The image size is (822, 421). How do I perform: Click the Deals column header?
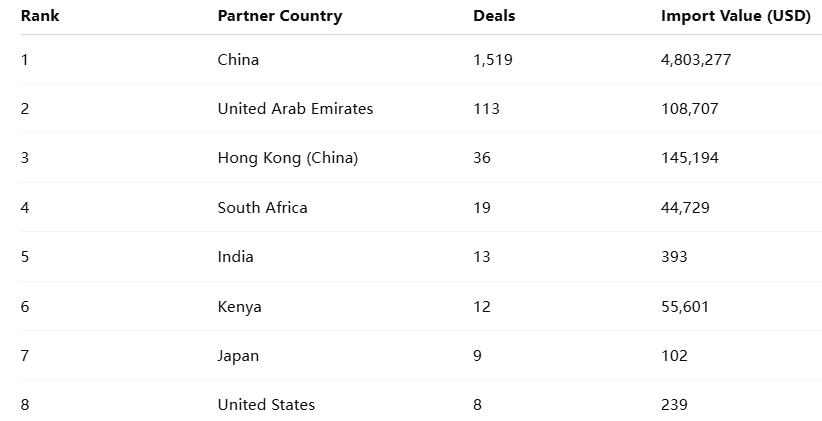(x=494, y=16)
